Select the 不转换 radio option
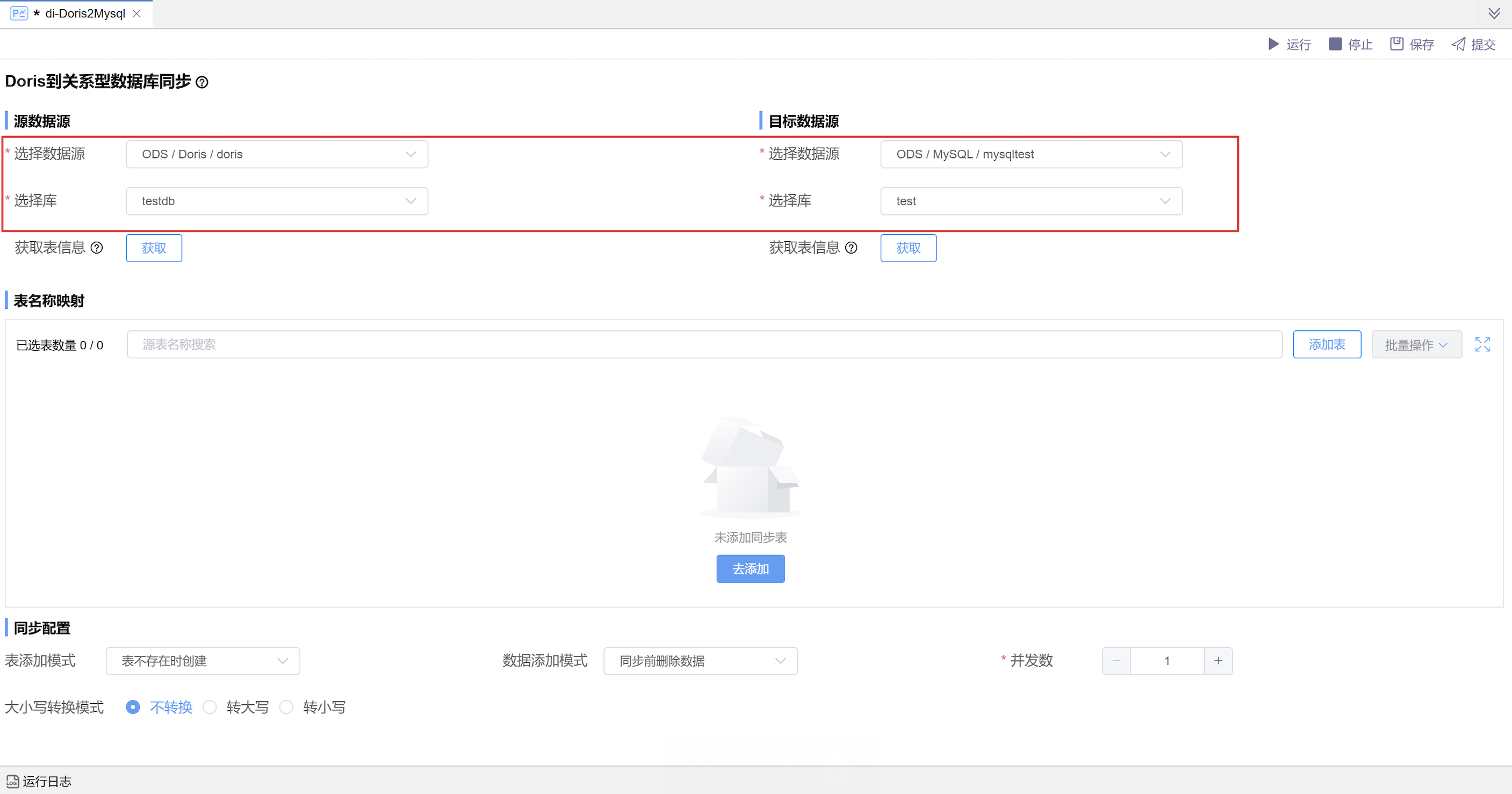The image size is (1512, 794). [133, 707]
